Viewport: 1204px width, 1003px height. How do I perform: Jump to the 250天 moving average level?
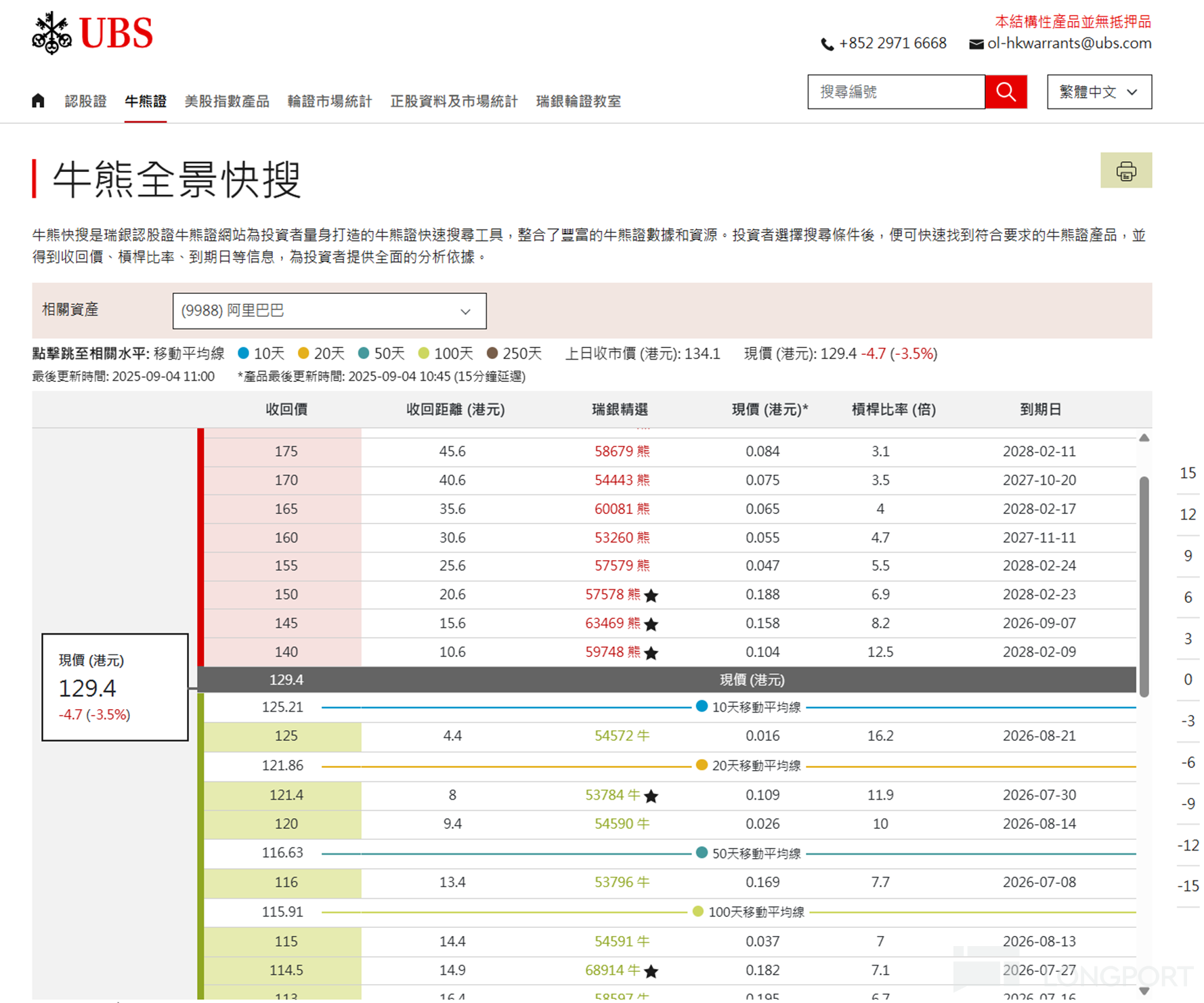[x=514, y=354]
